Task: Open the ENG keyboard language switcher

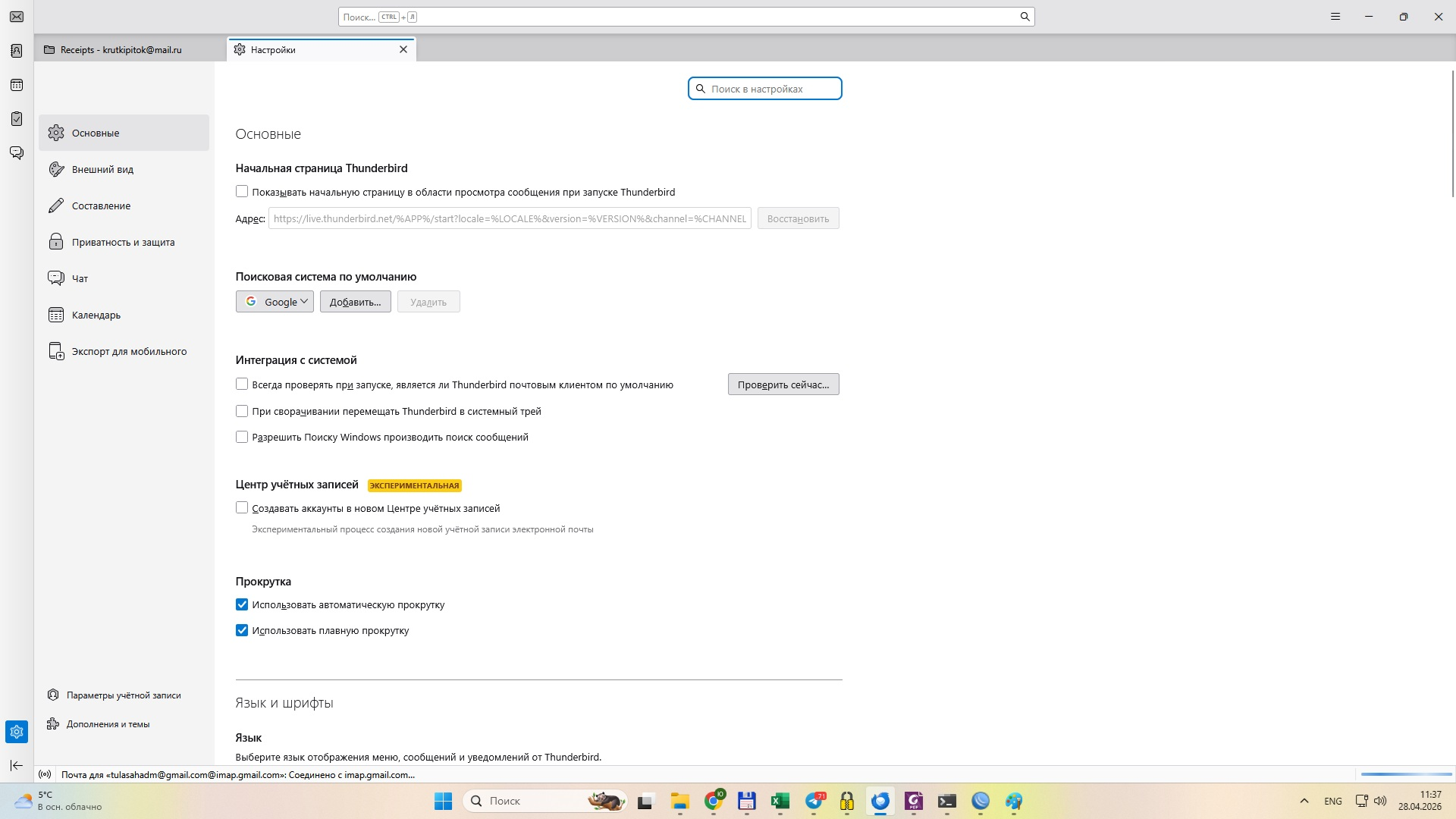Action: tap(1332, 801)
